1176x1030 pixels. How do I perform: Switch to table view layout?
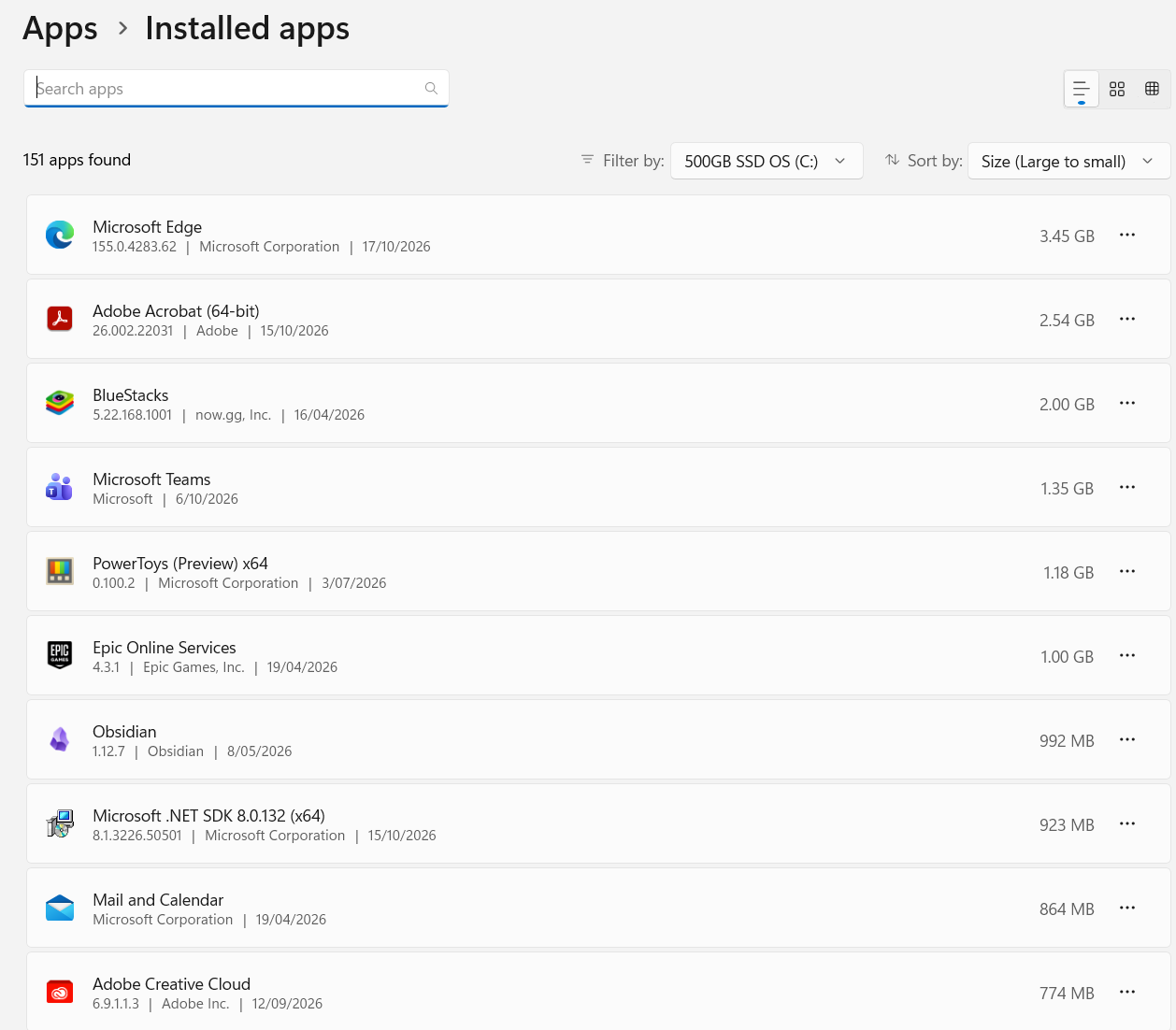(x=1152, y=89)
